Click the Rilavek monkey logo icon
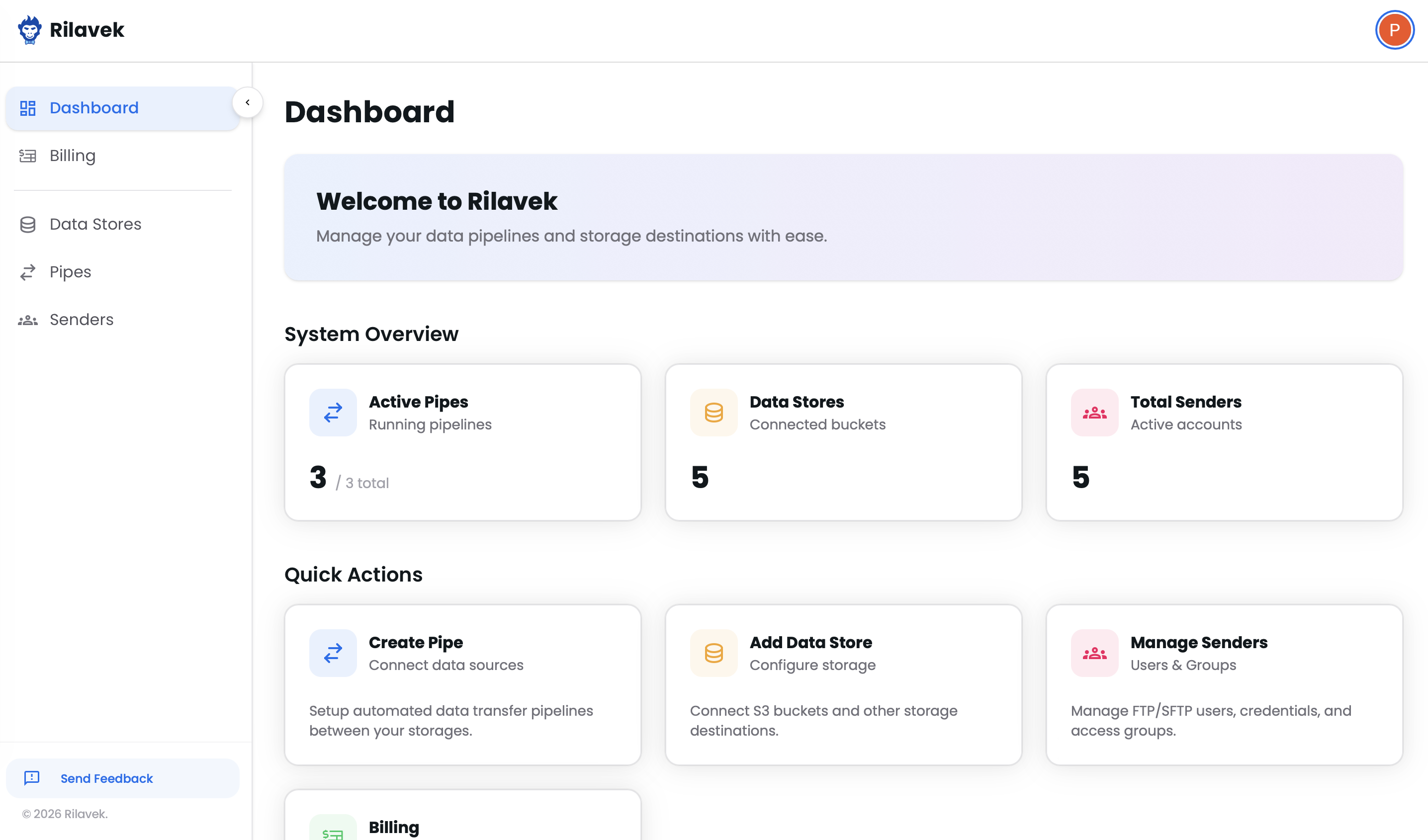Viewport: 1428px width, 840px height. point(29,29)
